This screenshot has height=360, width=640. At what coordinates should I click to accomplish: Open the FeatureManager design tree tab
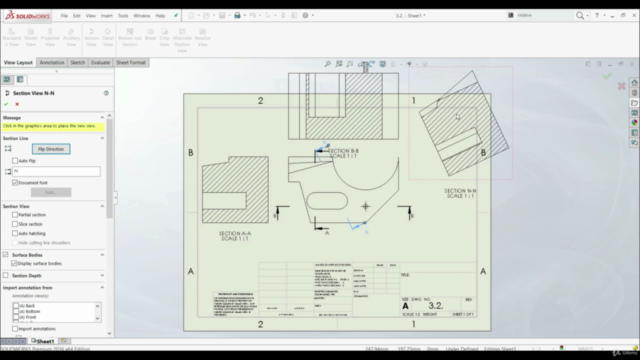[7, 80]
